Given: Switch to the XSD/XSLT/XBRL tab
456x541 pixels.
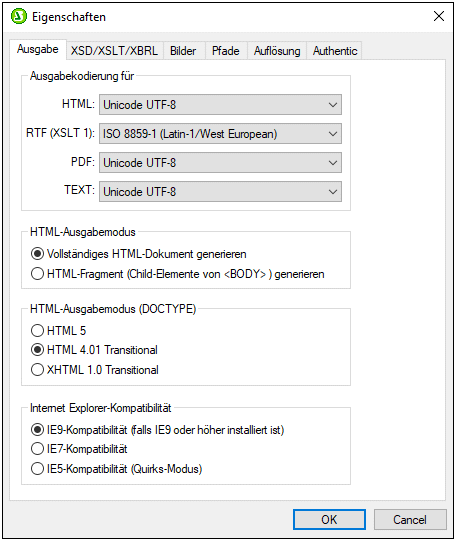Looking at the screenshot, I should point(114,51).
